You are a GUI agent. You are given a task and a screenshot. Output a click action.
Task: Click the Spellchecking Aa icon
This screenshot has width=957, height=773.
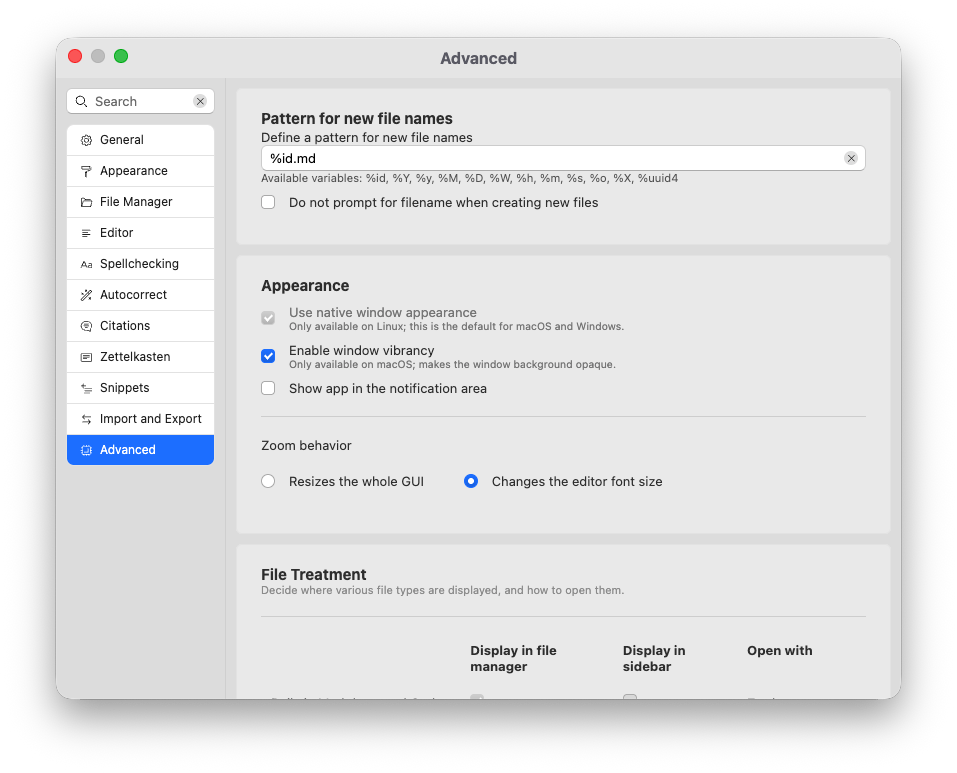[x=86, y=264]
